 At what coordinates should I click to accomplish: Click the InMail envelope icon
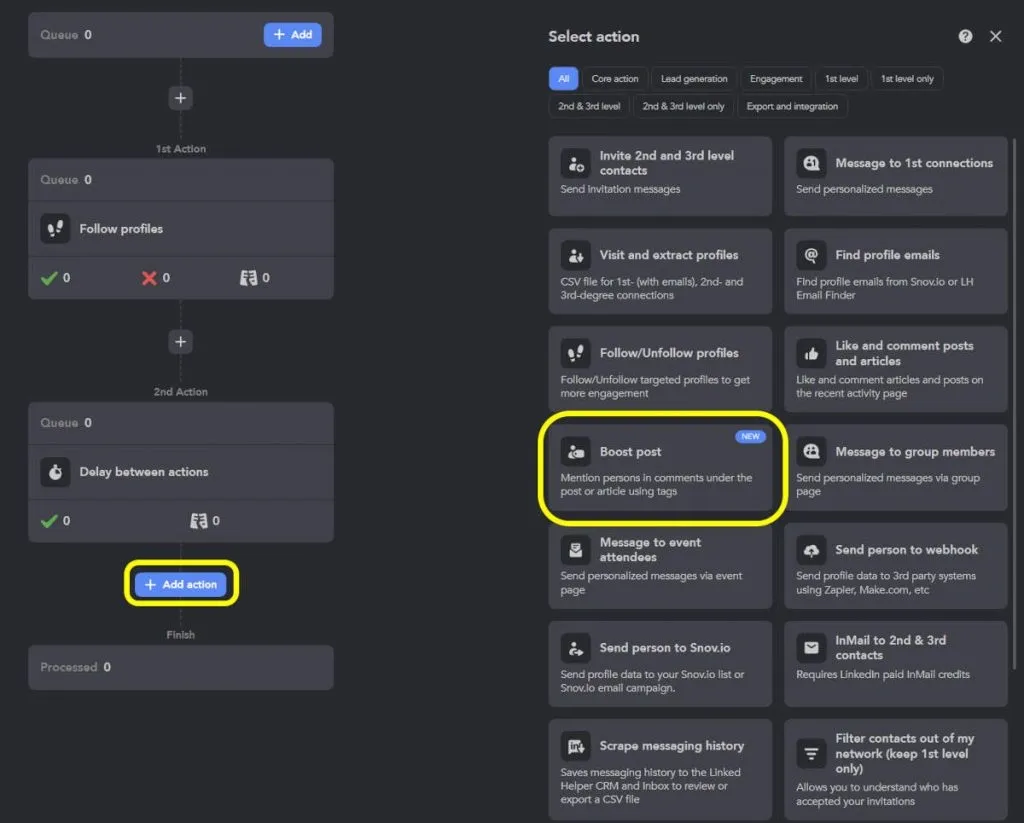tap(811, 648)
